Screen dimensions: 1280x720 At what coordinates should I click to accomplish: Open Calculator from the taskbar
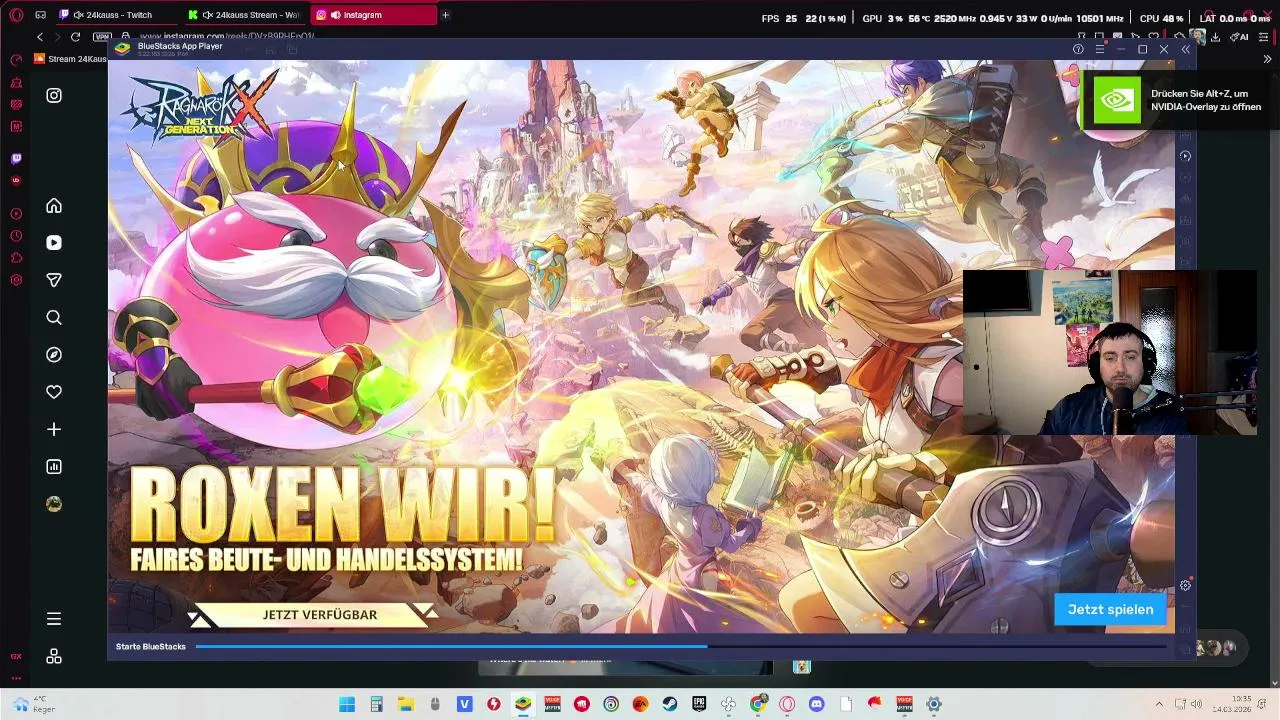click(376, 704)
